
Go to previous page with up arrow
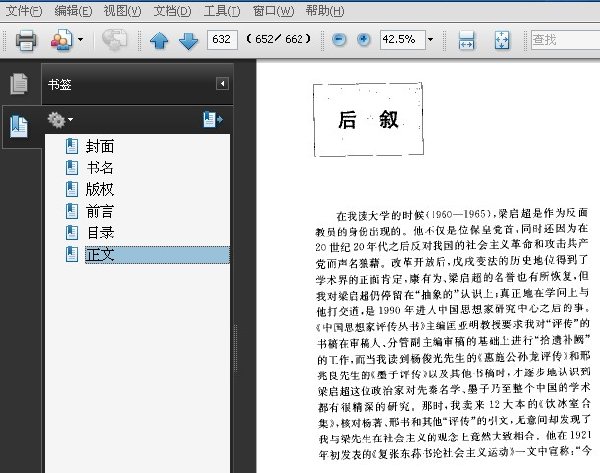[159, 40]
